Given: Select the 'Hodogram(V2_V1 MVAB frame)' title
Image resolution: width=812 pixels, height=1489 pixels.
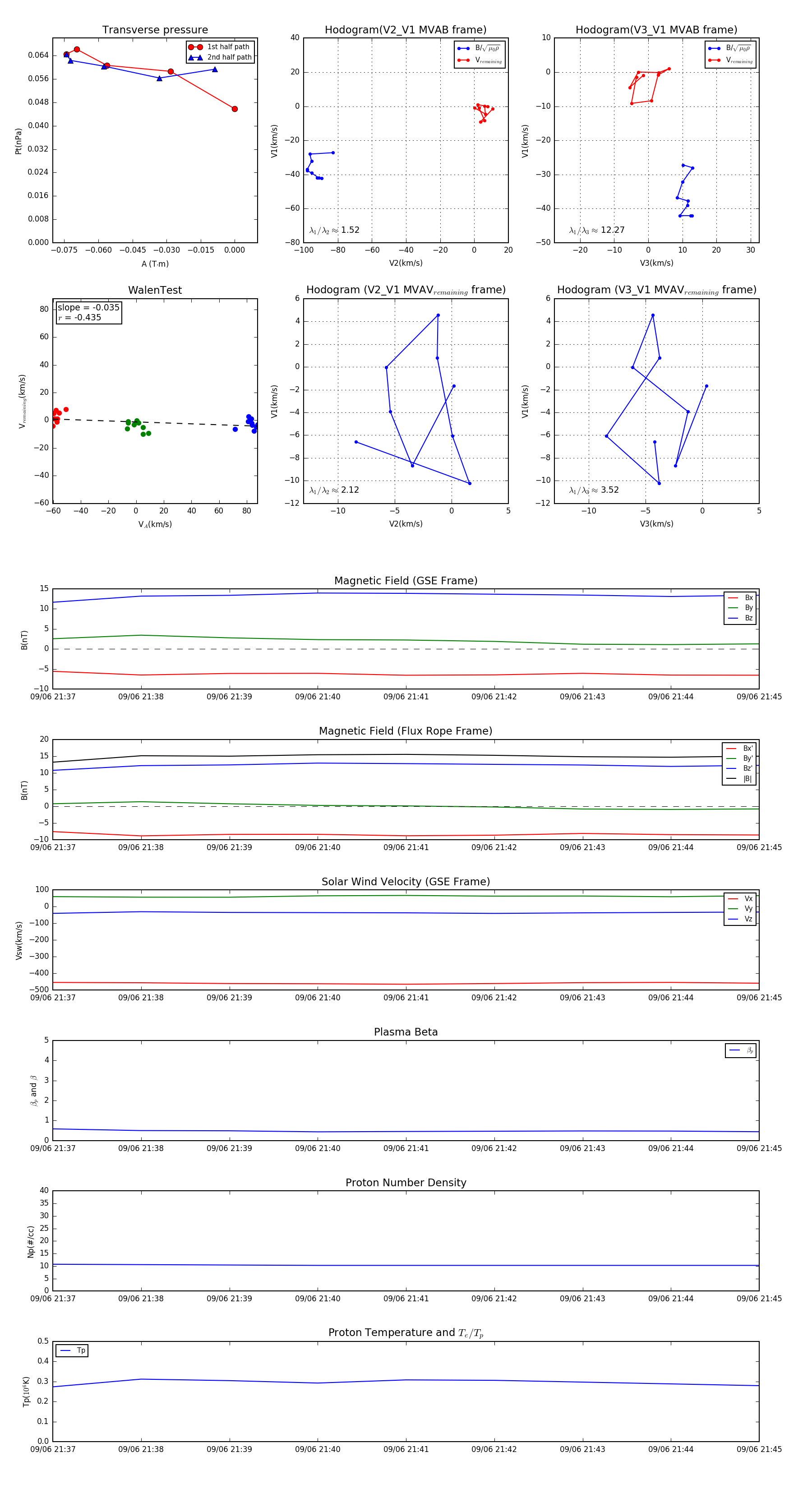Looking at the screenshot, I should coord(406,30).
